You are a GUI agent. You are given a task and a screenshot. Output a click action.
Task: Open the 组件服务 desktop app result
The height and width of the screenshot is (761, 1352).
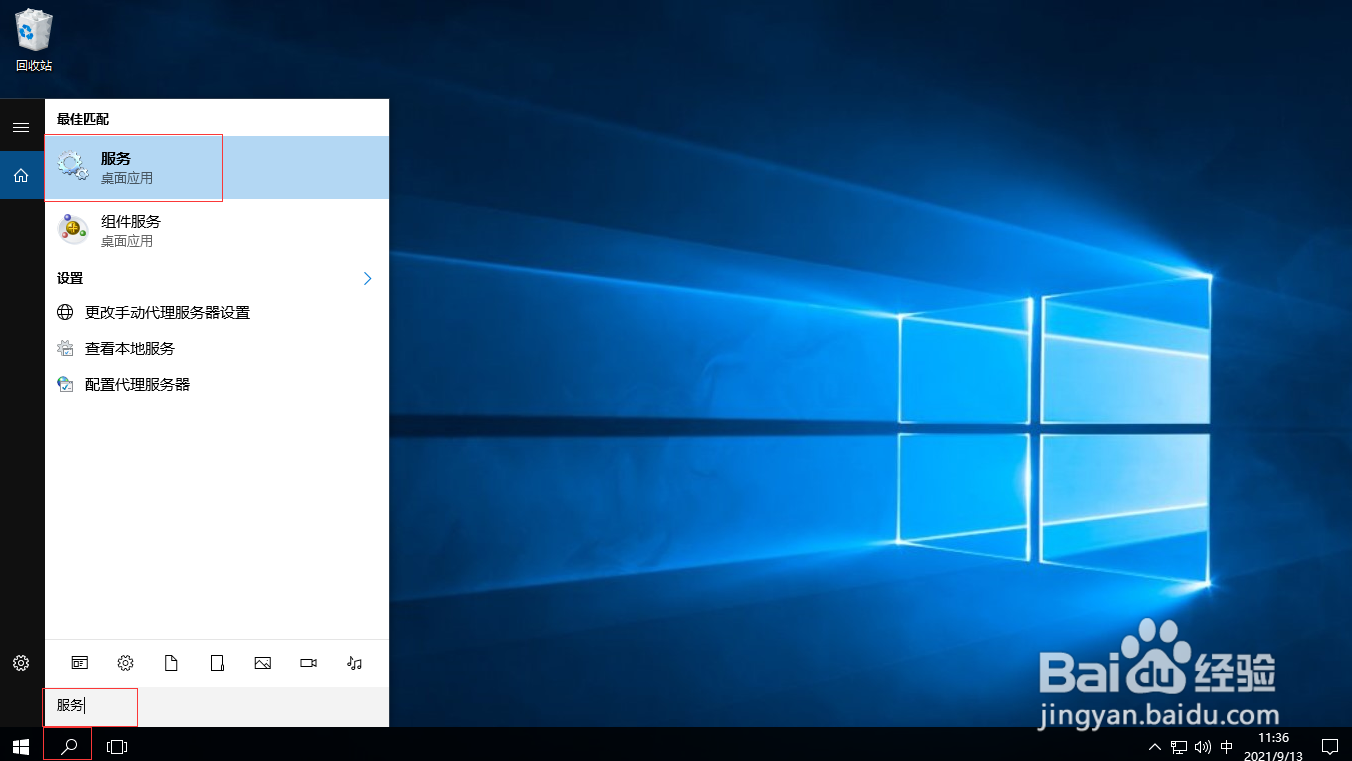217,231
